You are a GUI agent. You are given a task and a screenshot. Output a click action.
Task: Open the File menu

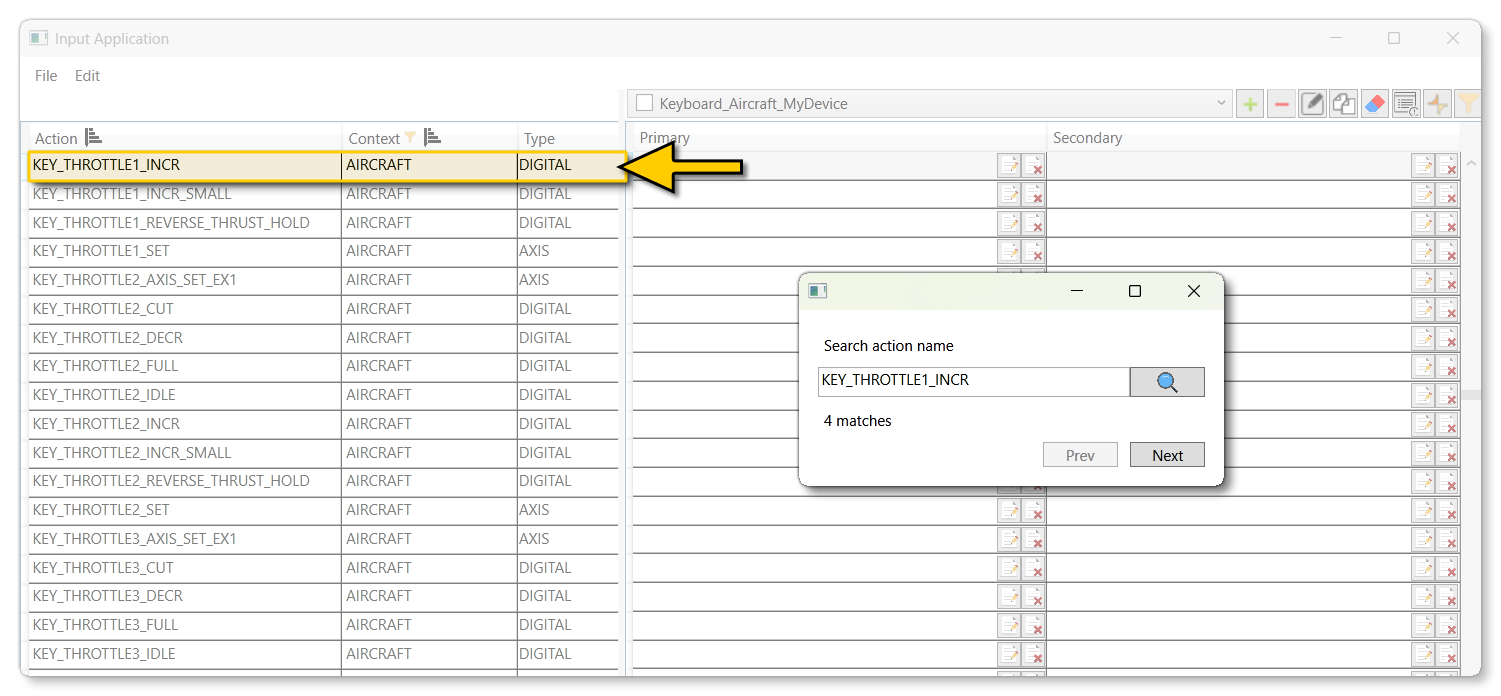(x=46, y=76)
